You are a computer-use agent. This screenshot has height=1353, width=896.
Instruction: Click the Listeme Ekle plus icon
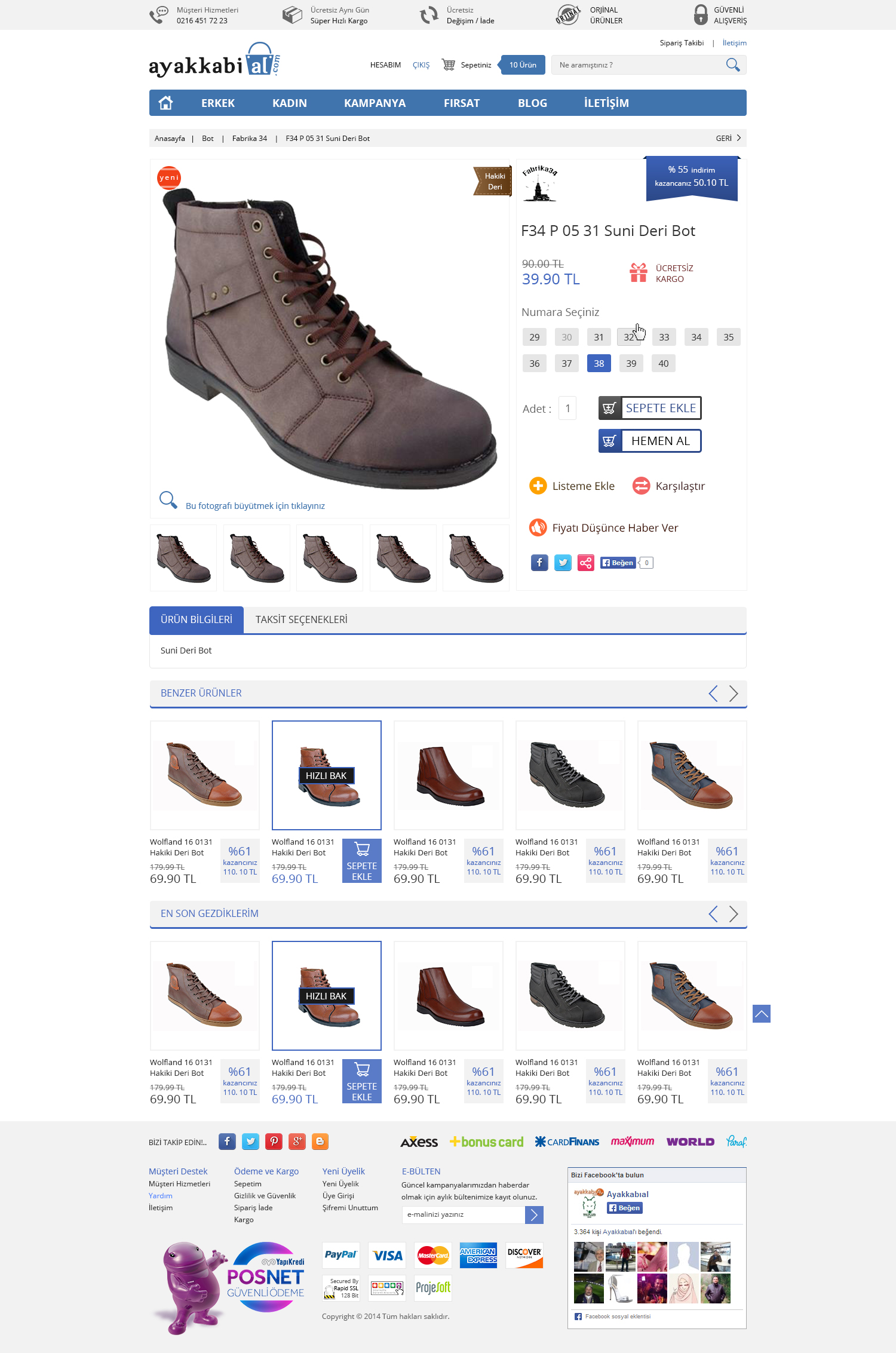[538, 486]
